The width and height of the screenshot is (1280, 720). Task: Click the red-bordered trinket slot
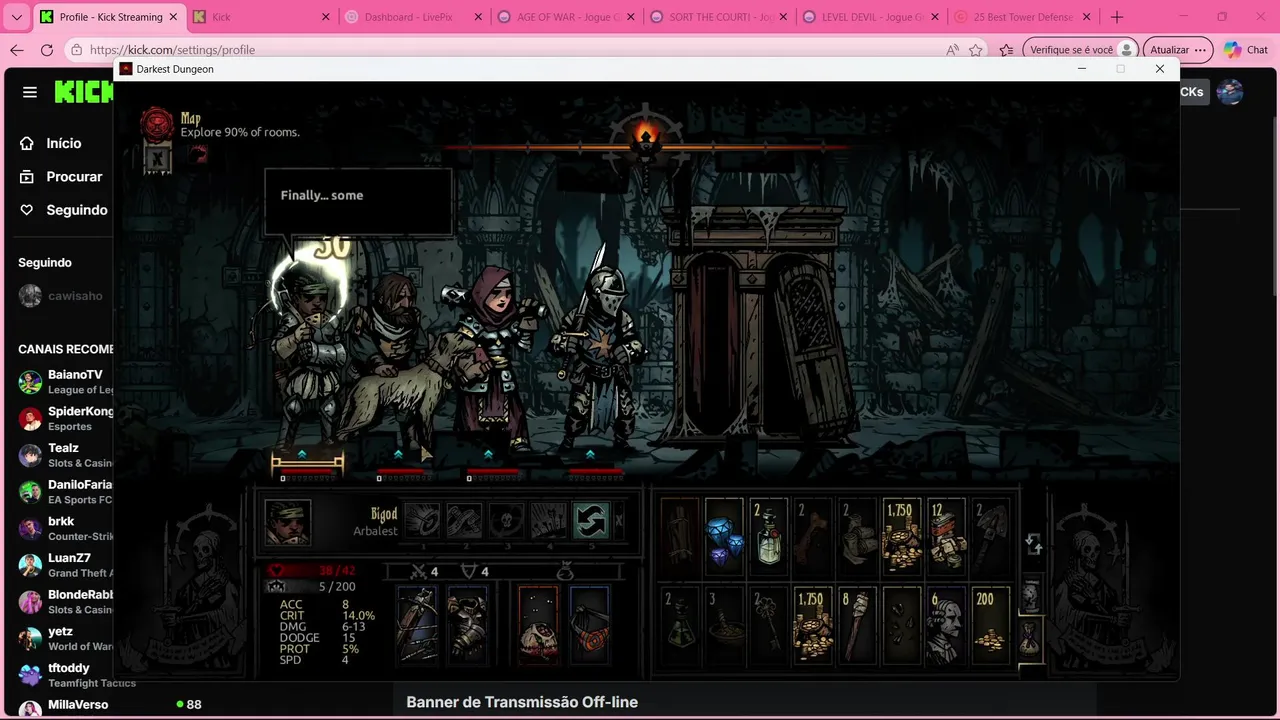(538, 624)
